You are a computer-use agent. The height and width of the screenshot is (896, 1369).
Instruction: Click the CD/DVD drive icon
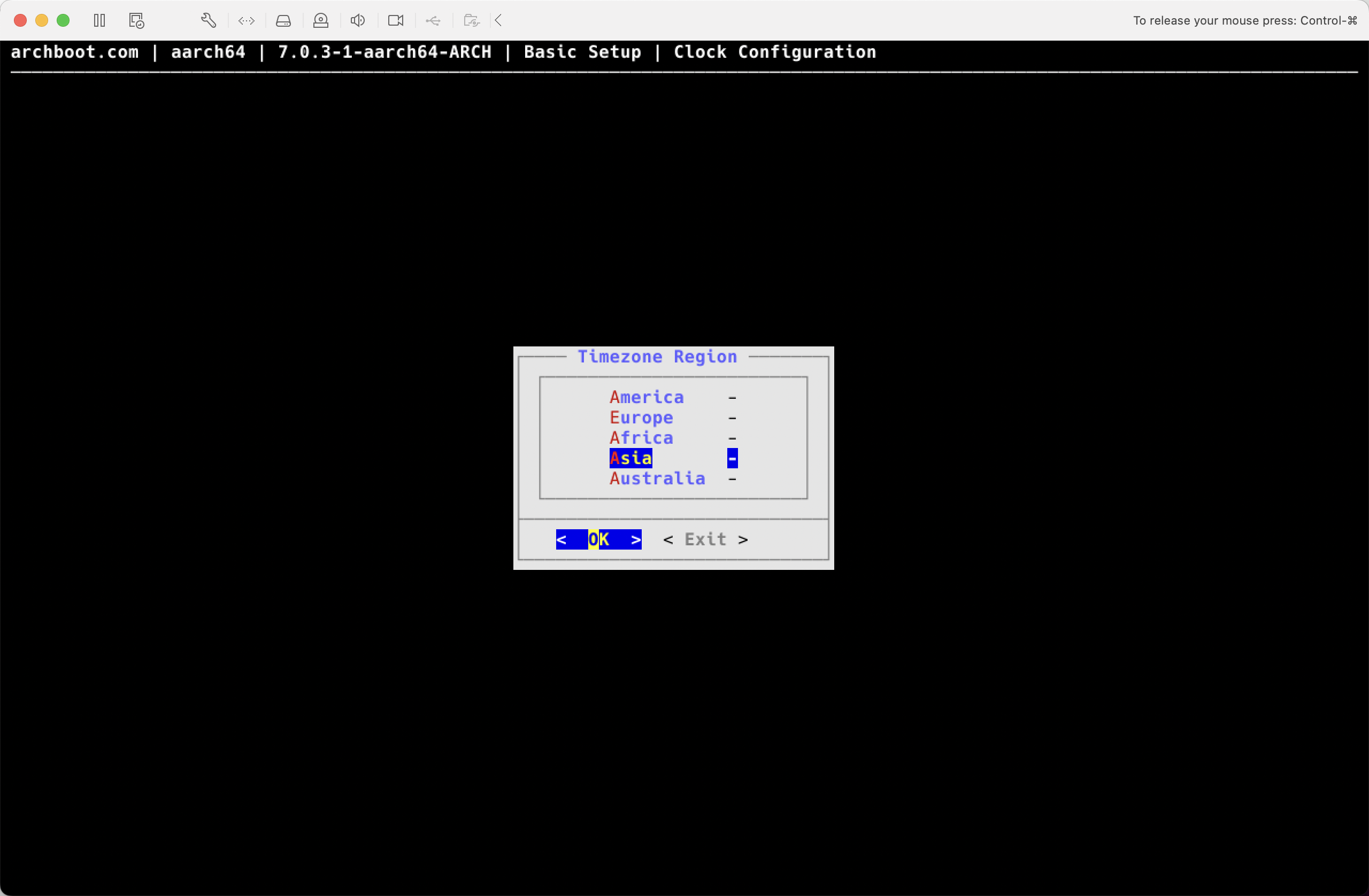[x=320, y=21]
